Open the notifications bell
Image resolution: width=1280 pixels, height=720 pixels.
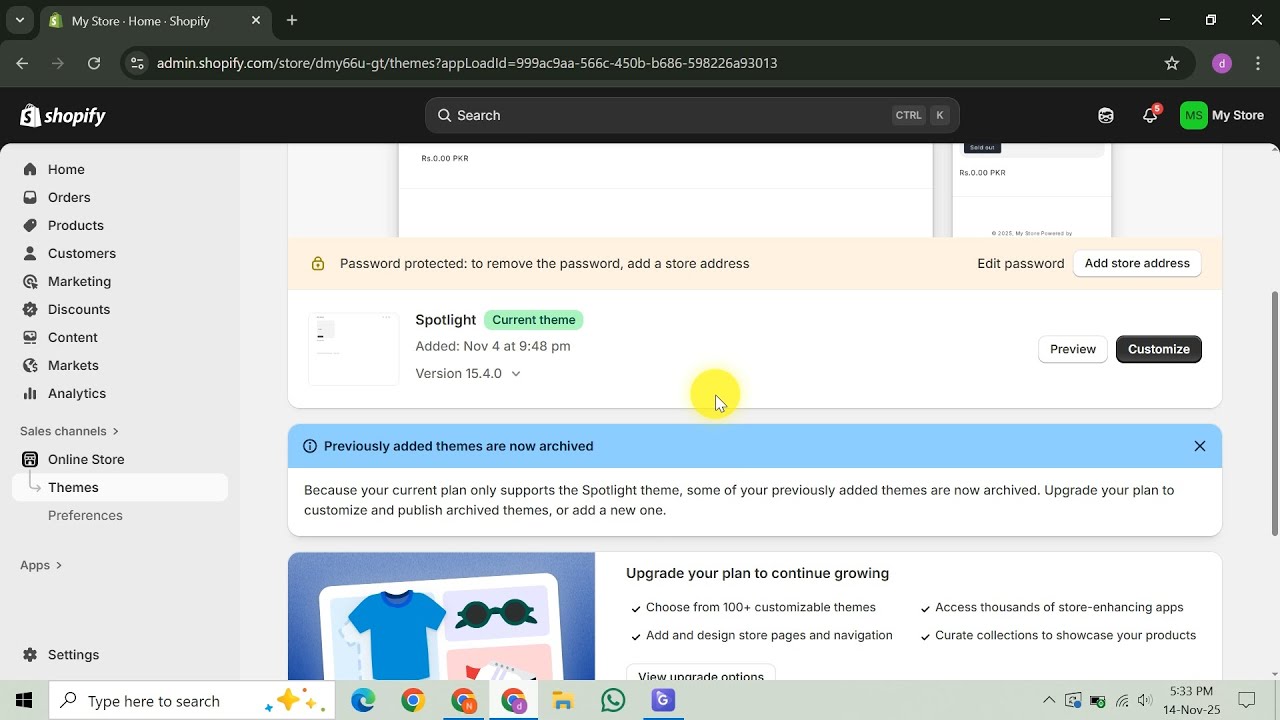click(x=1150, y=115)
